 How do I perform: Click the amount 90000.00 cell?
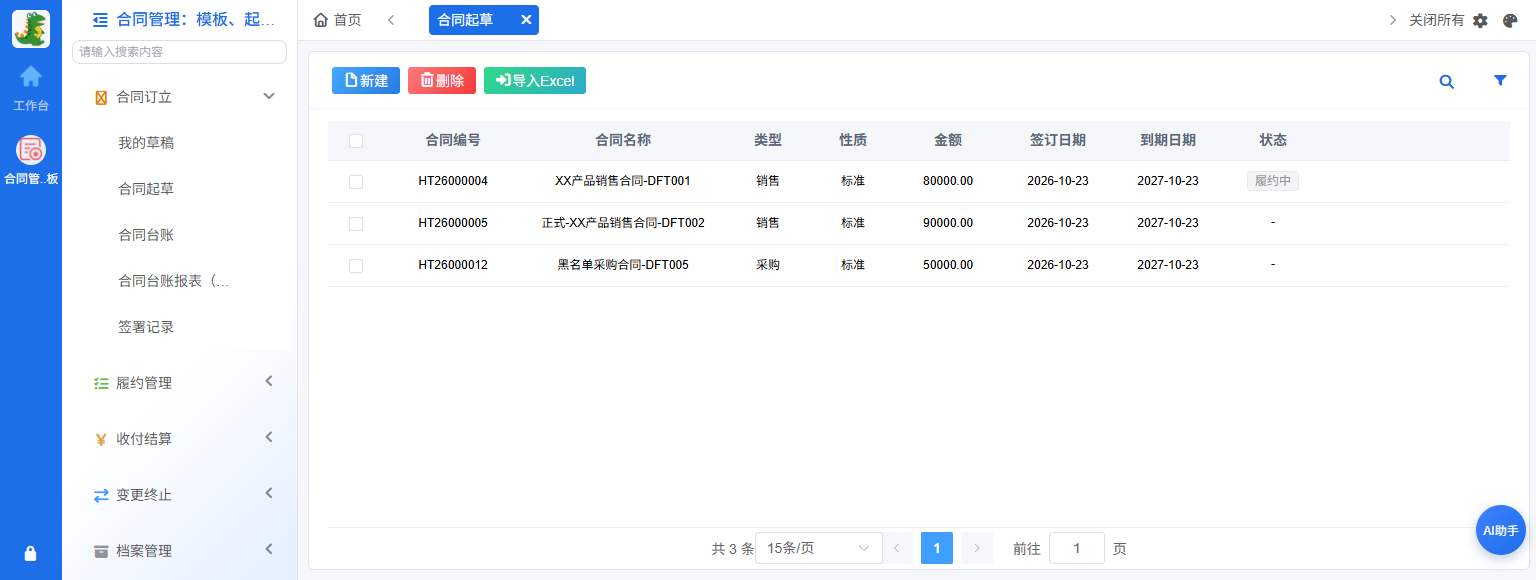tap(948, 223)
